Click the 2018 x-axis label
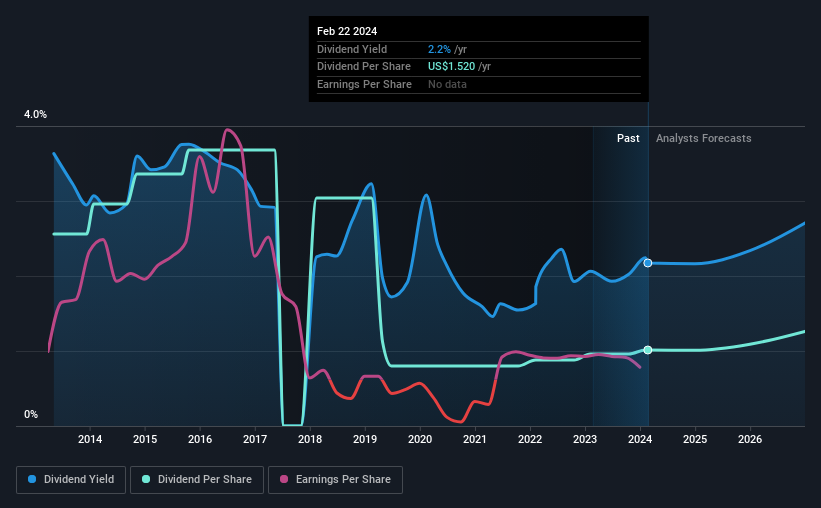 point(310,439)
